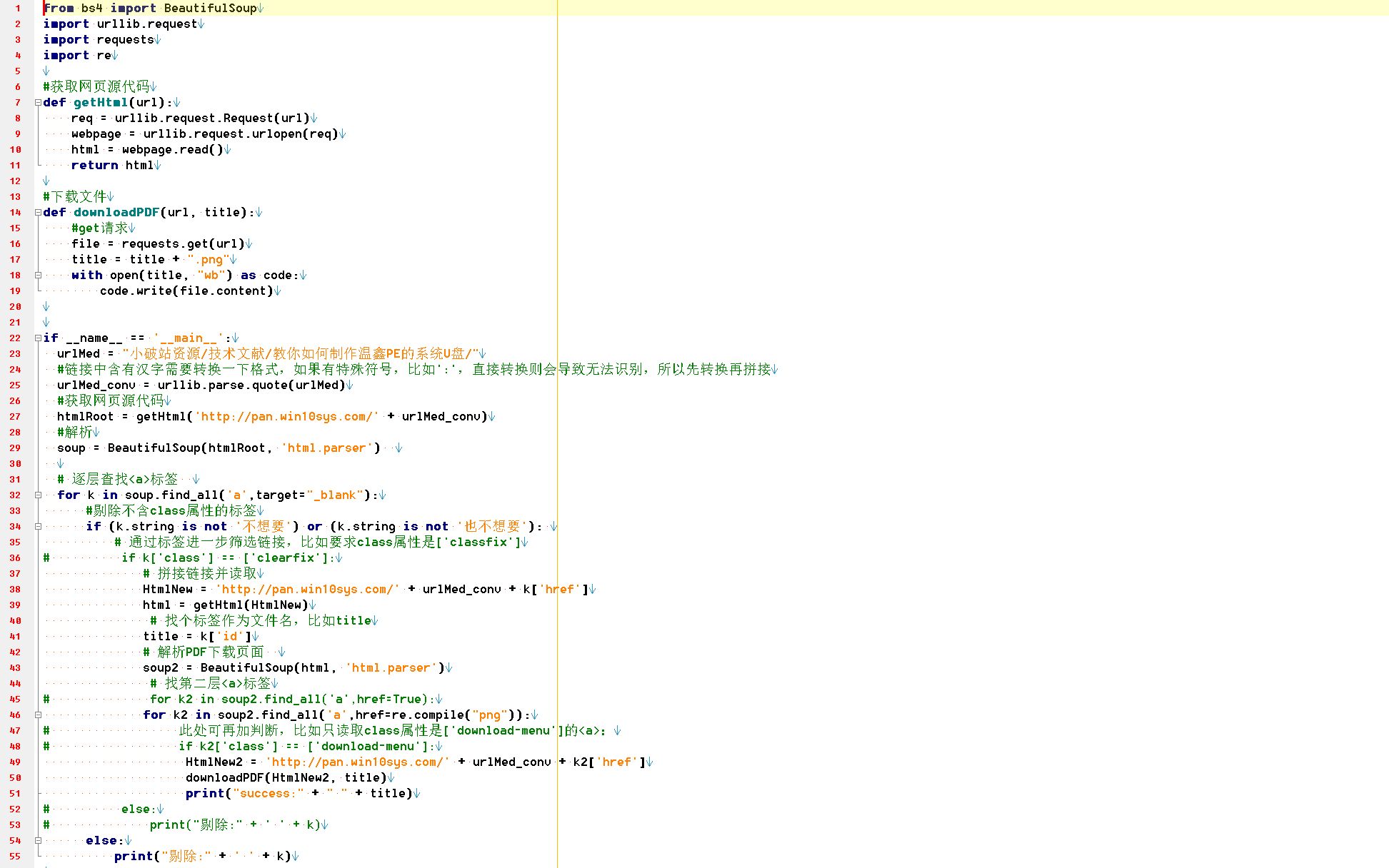1389x868 pixels.
Task: Click 'urllib.request.Request(url)' on line 8
Action: click(x=212, y=118)
